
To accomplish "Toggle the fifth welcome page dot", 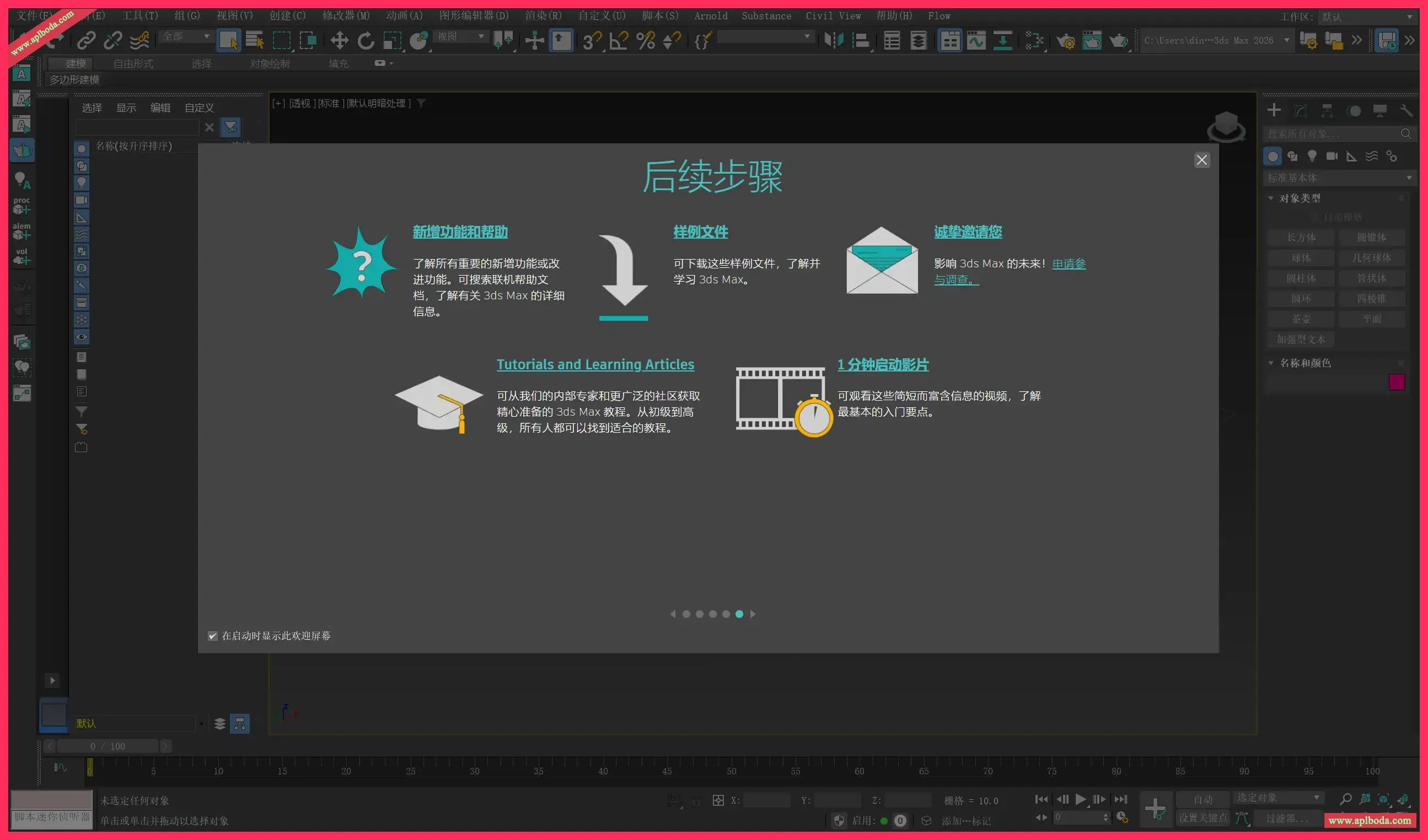I will pos(739,614).
